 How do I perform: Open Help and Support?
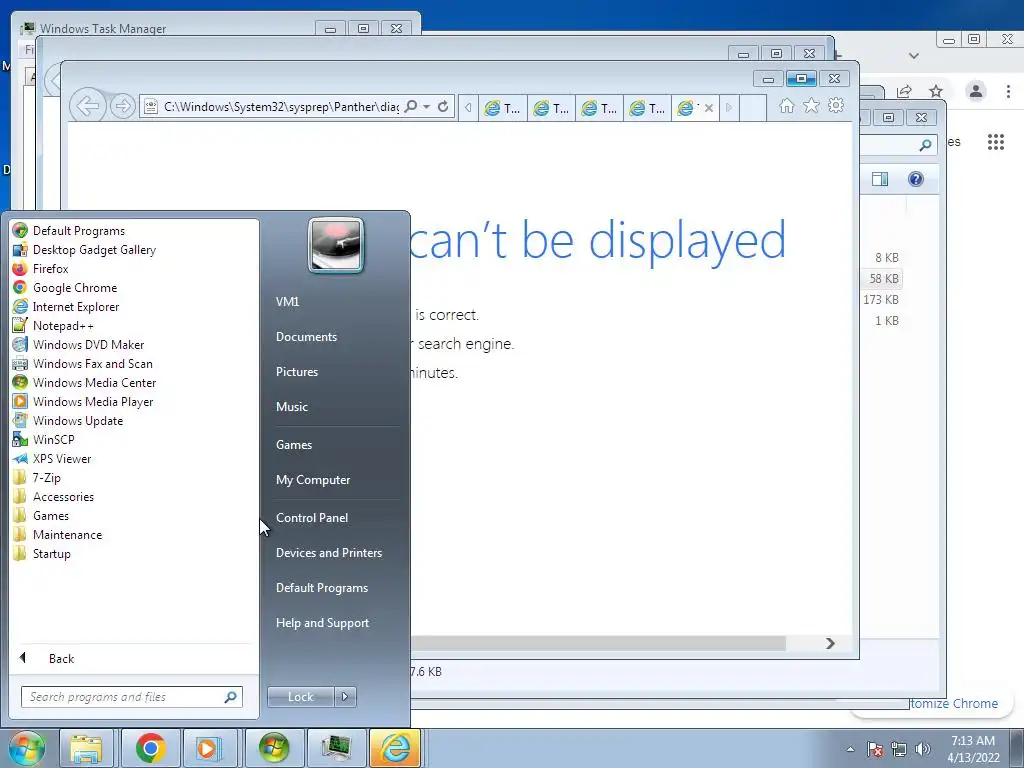tap(322, 622)
